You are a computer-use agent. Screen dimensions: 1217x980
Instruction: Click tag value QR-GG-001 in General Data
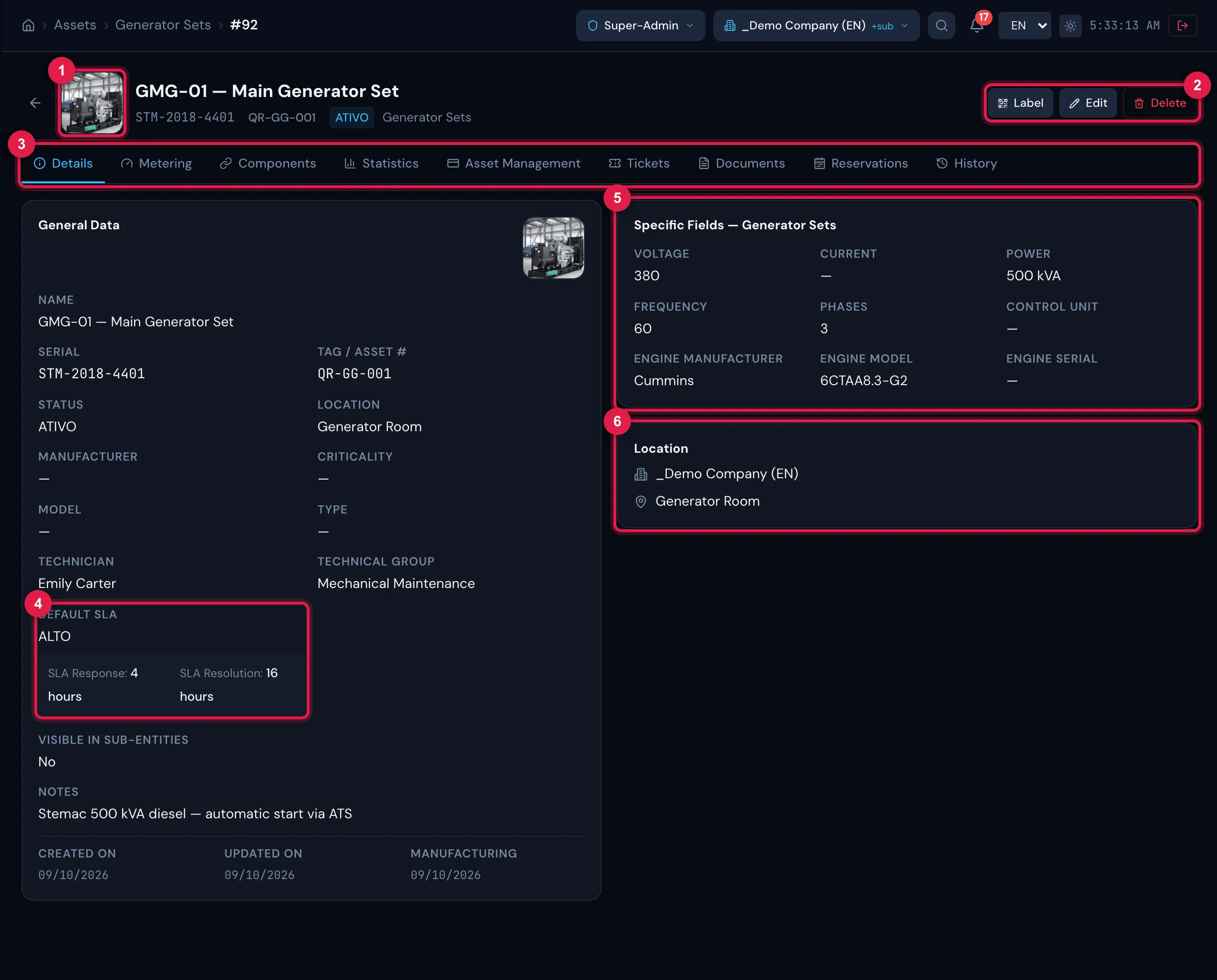tap(355, 374)
